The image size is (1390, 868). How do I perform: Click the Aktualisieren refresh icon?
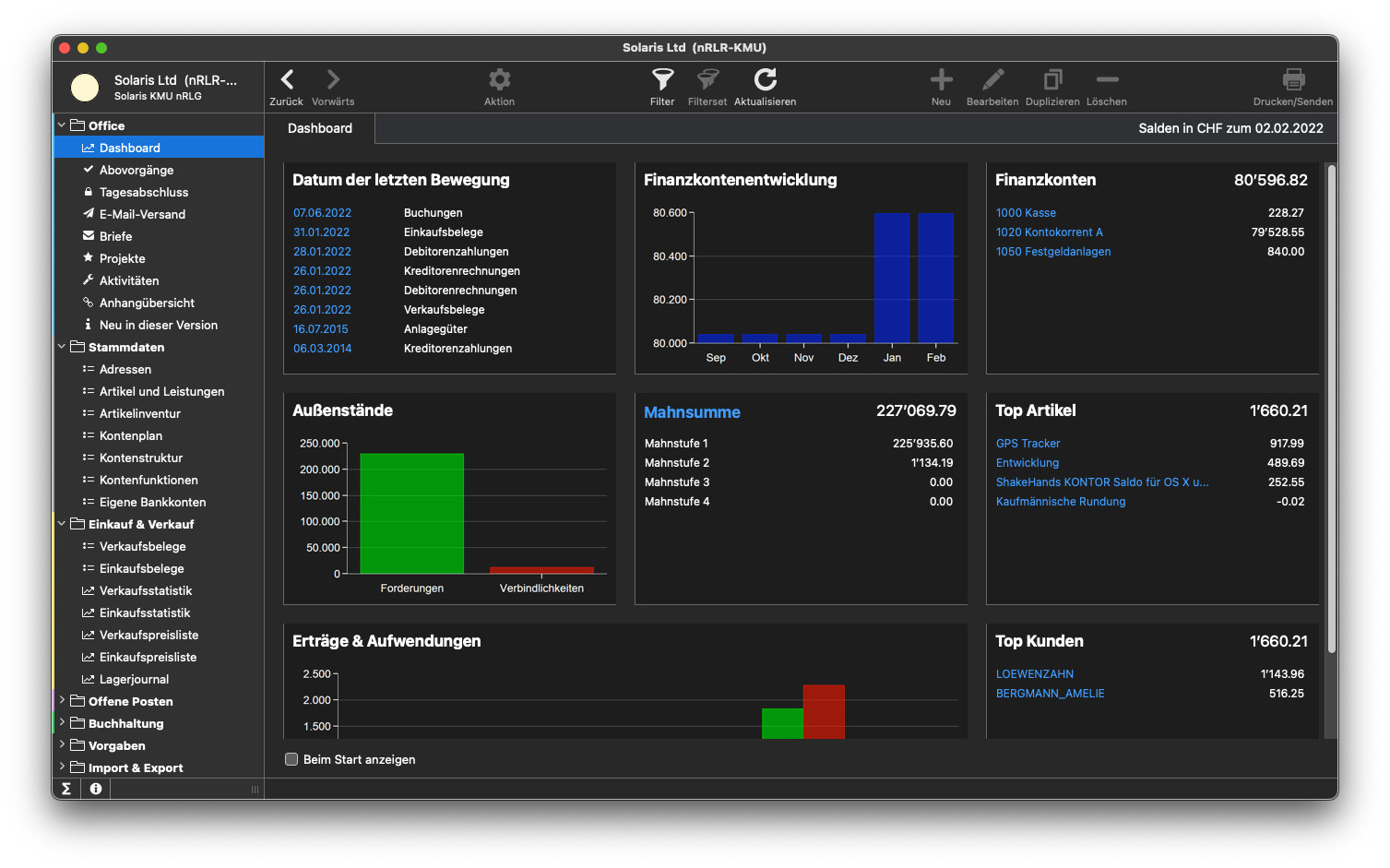click(x=765, y=80)
